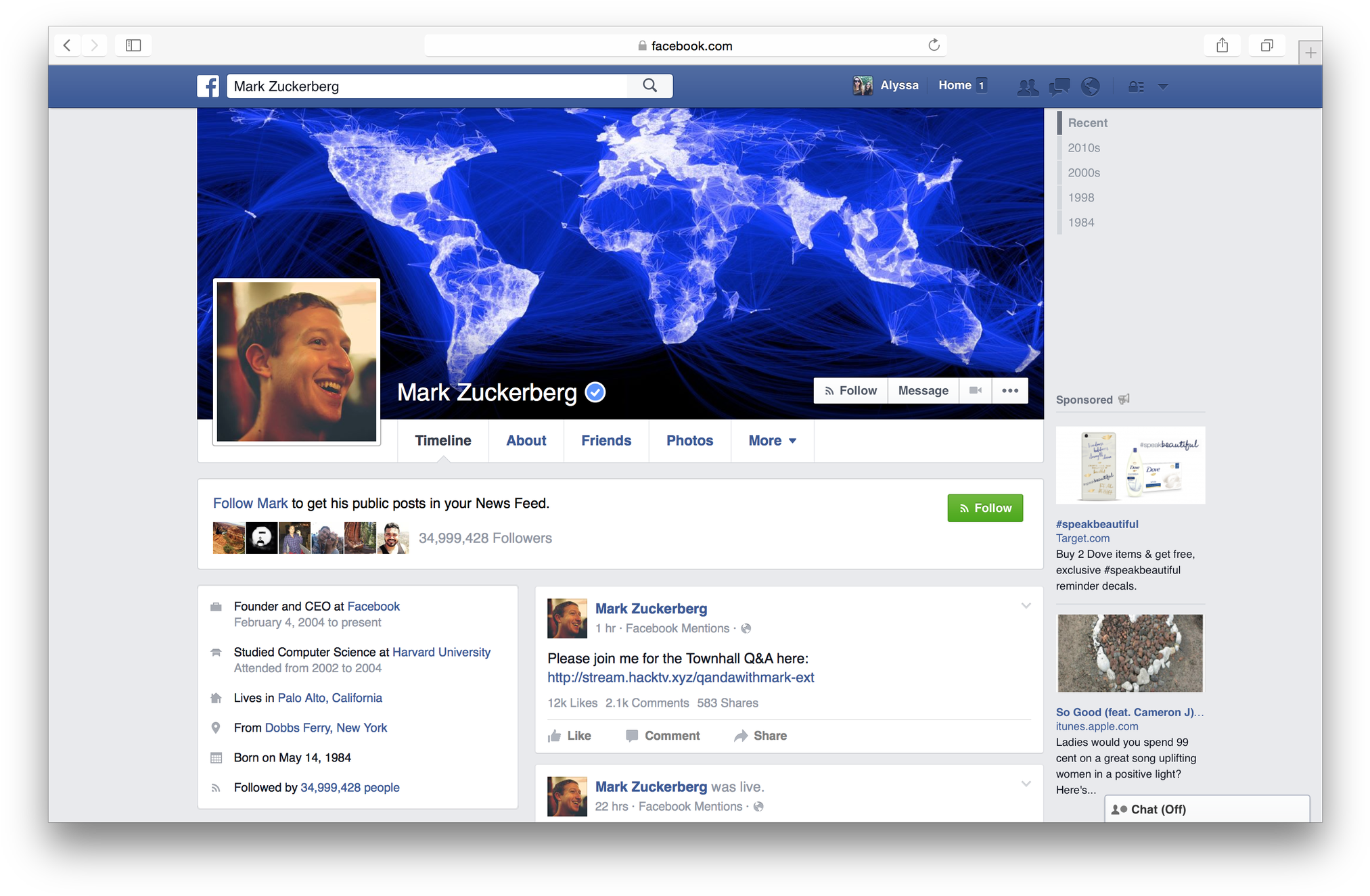Expand the 'was live' post options chevron

click(1026, 784)
